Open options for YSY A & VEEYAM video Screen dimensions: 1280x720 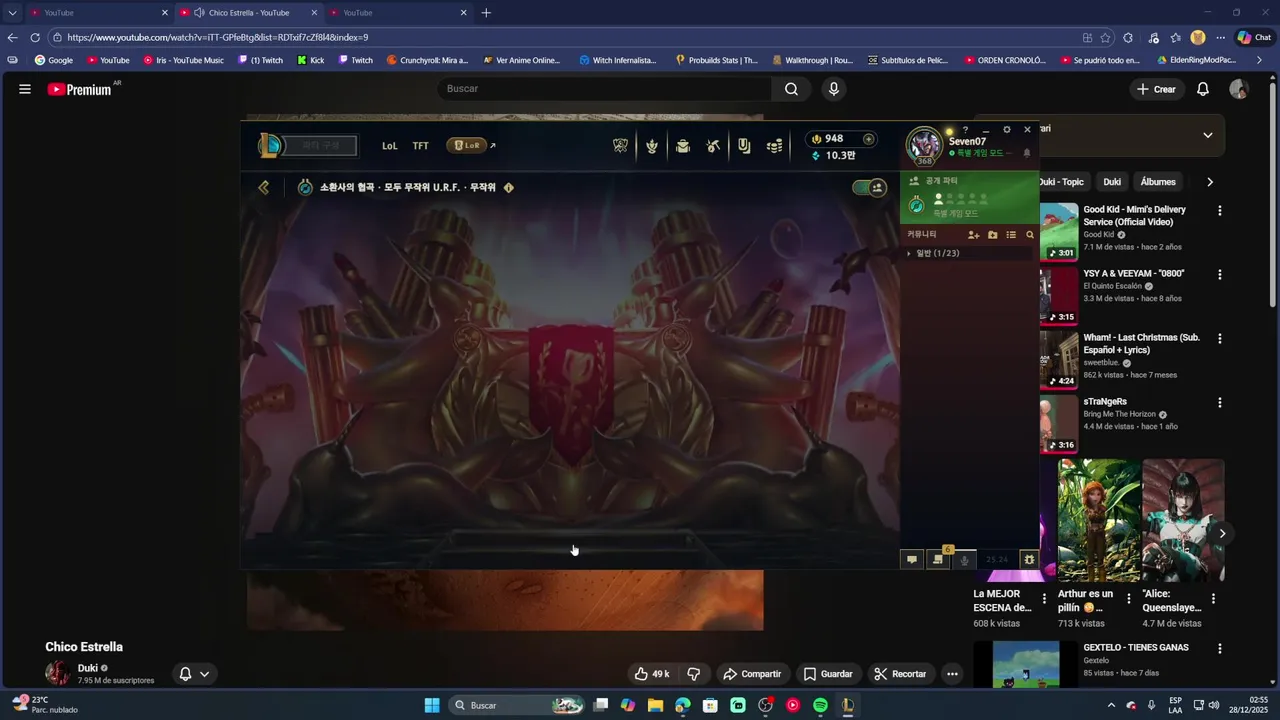(x=1219, y=275)
